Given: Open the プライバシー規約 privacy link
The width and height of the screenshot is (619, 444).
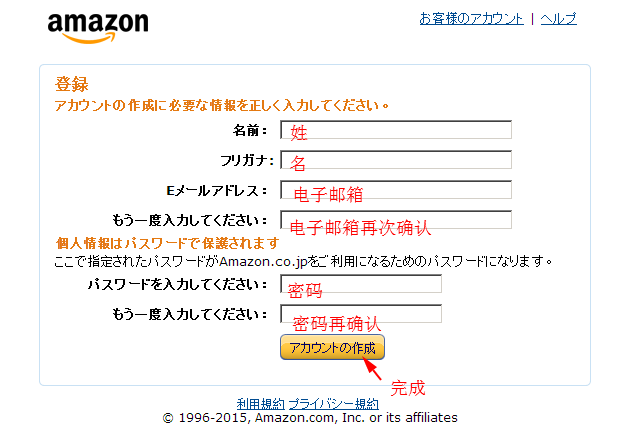Looking at the screenshot, I should (334, 403).
